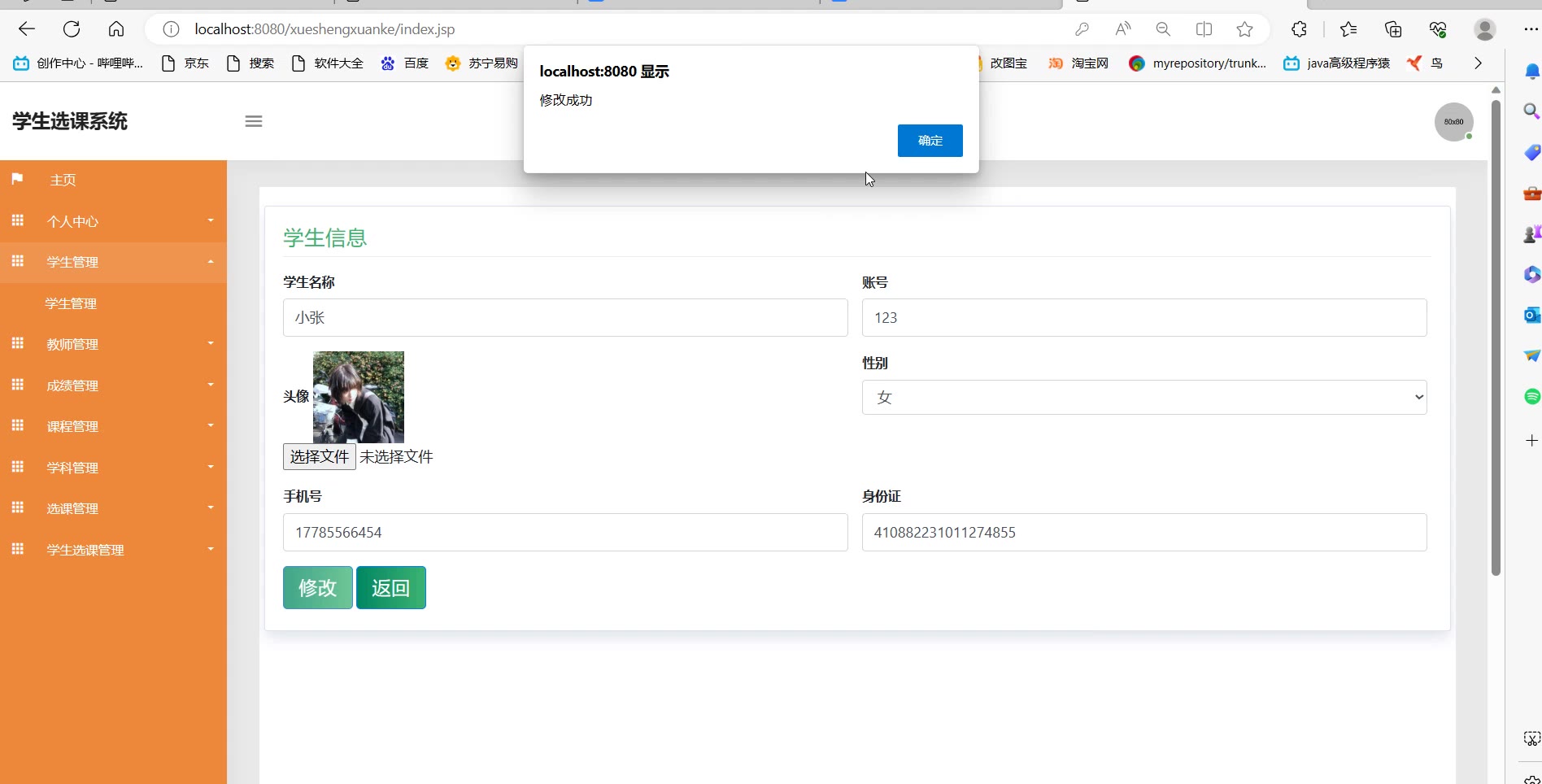Open the 搜索 bookmark

pos(250,63)
